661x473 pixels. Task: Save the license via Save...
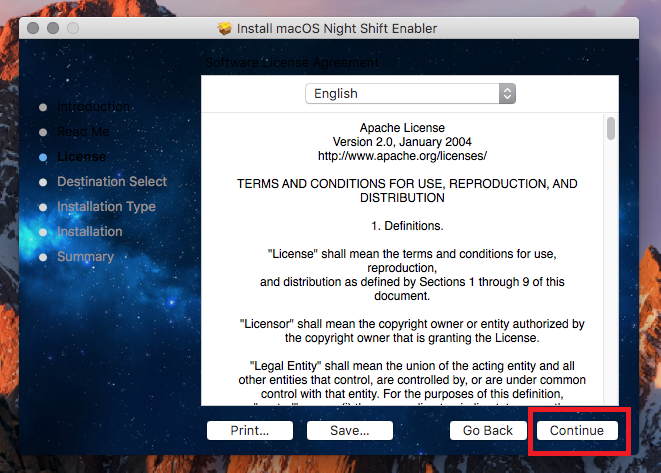(349, 430)
